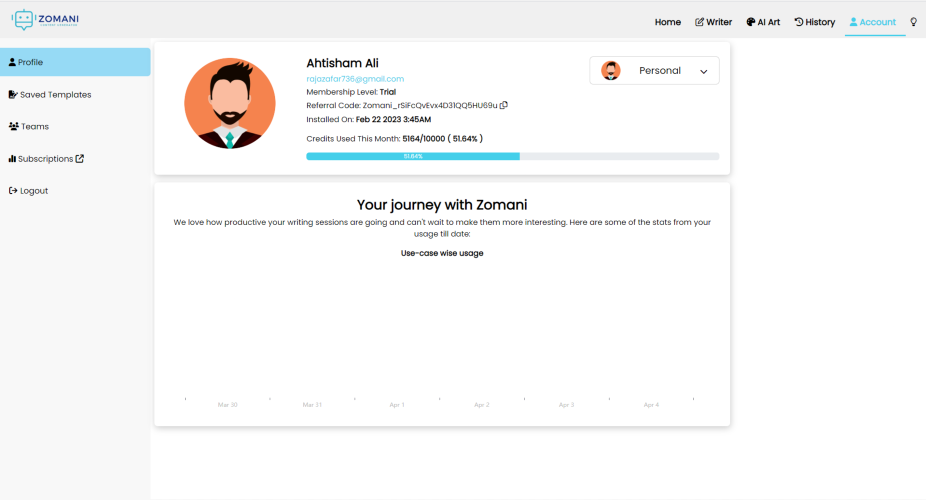Open the History page
Image resolution: width=926 pixels, height=500 pixels.
pos(814,22)
